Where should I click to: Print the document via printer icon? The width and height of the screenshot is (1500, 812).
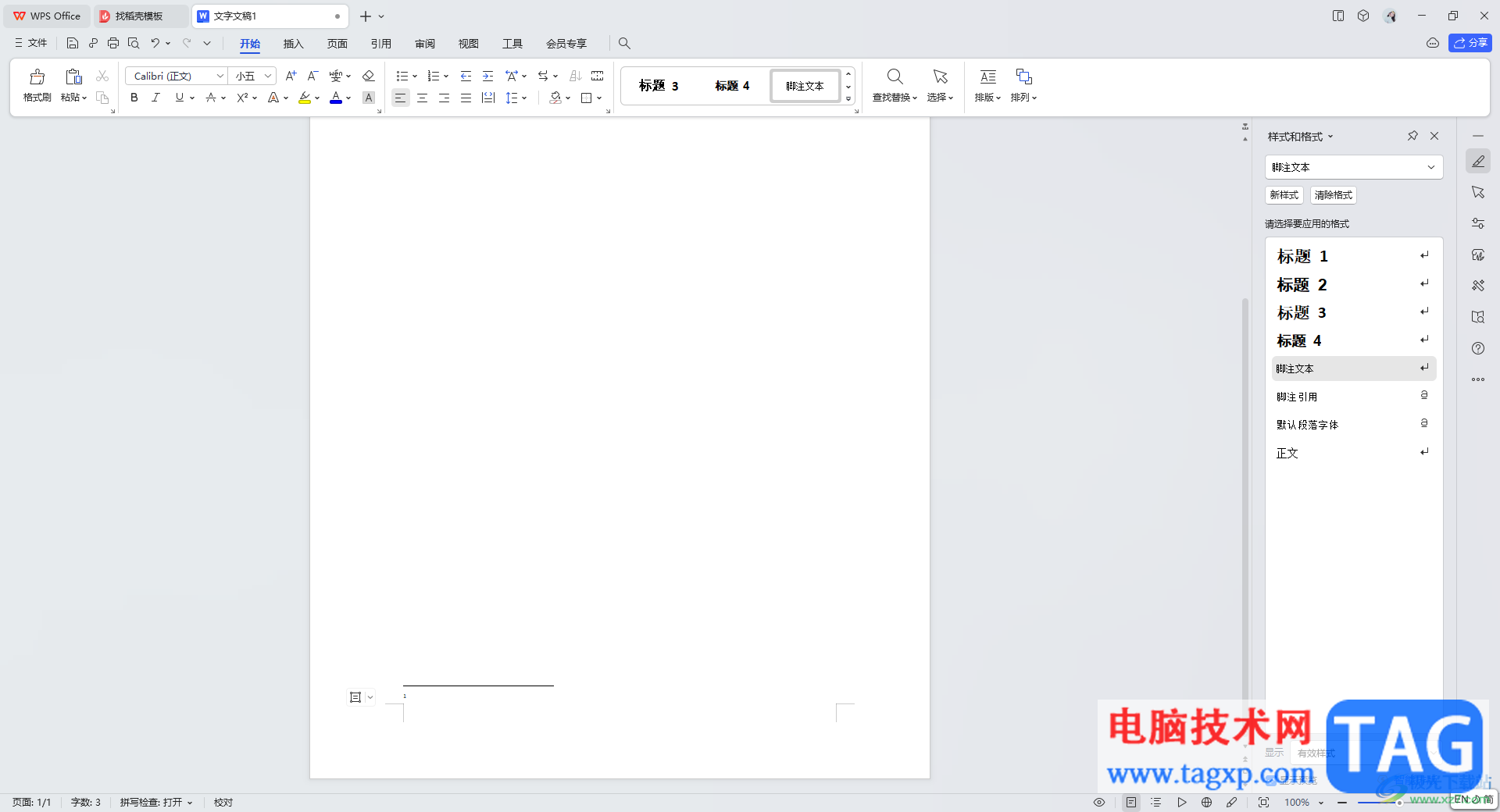pyautogui.click(x=113, y=43)
